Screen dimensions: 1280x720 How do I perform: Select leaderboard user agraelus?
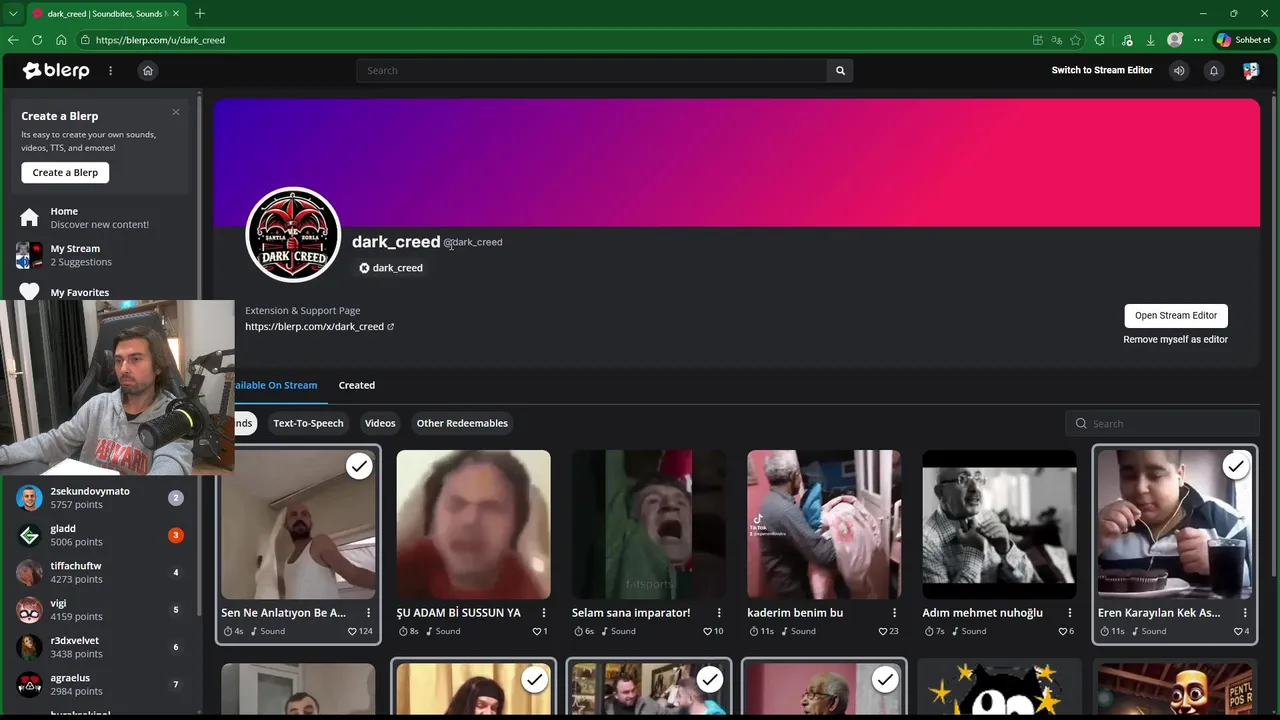100,684
